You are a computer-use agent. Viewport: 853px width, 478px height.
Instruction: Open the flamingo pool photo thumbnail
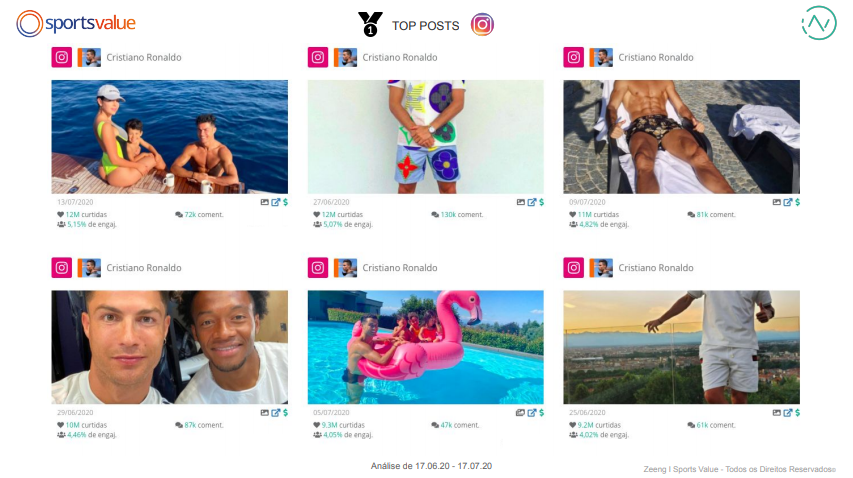(x=425, y=347)
